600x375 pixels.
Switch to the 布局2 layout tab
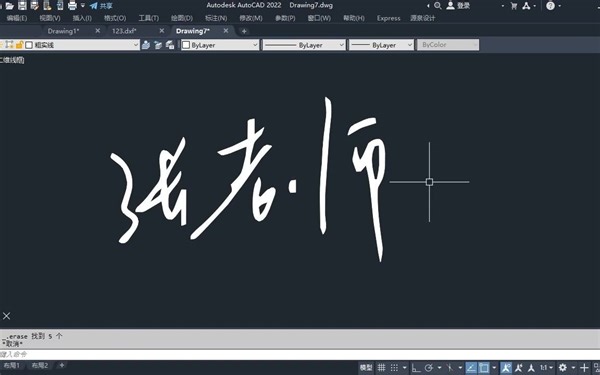(x=40, y=366)
